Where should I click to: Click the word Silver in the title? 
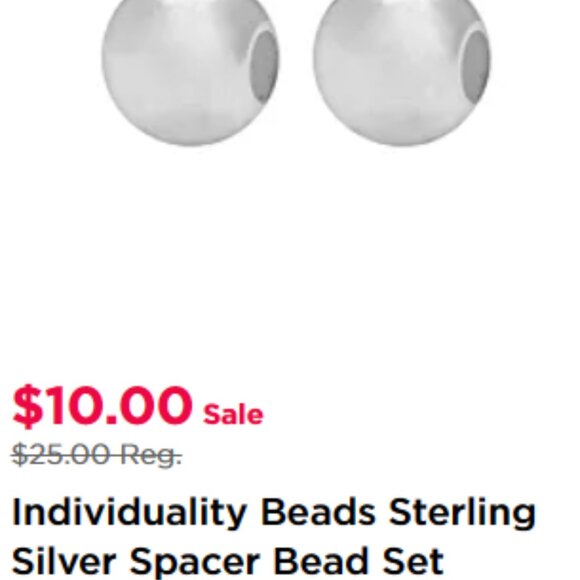point(64,562)
